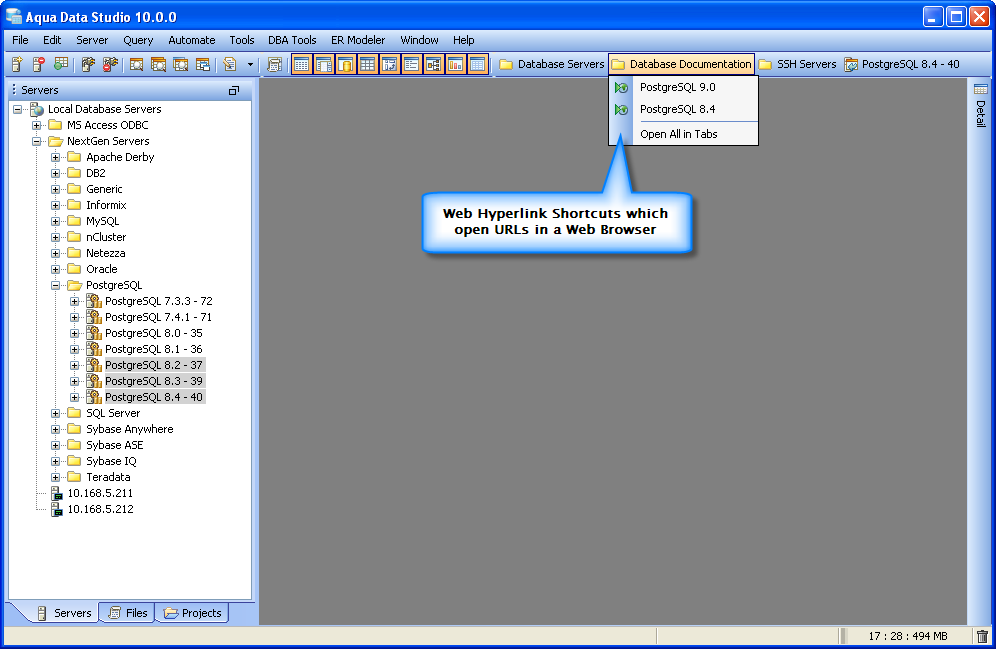Click the PostgreSQL 8.4 - 40 toolbar shortcut

coord(902,64)
